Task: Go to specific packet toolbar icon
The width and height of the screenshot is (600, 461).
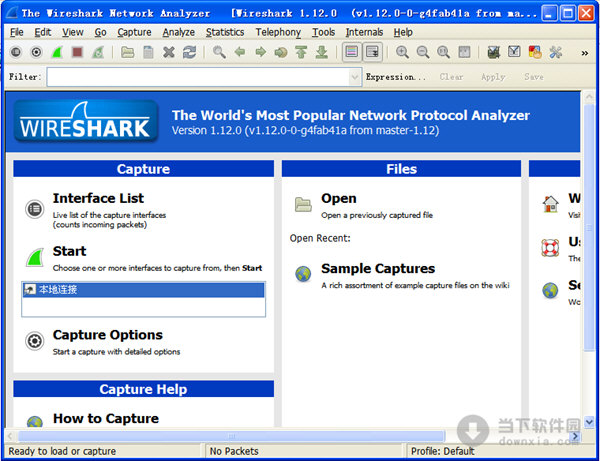Action: pyautogui.click(x=281, y=52)
